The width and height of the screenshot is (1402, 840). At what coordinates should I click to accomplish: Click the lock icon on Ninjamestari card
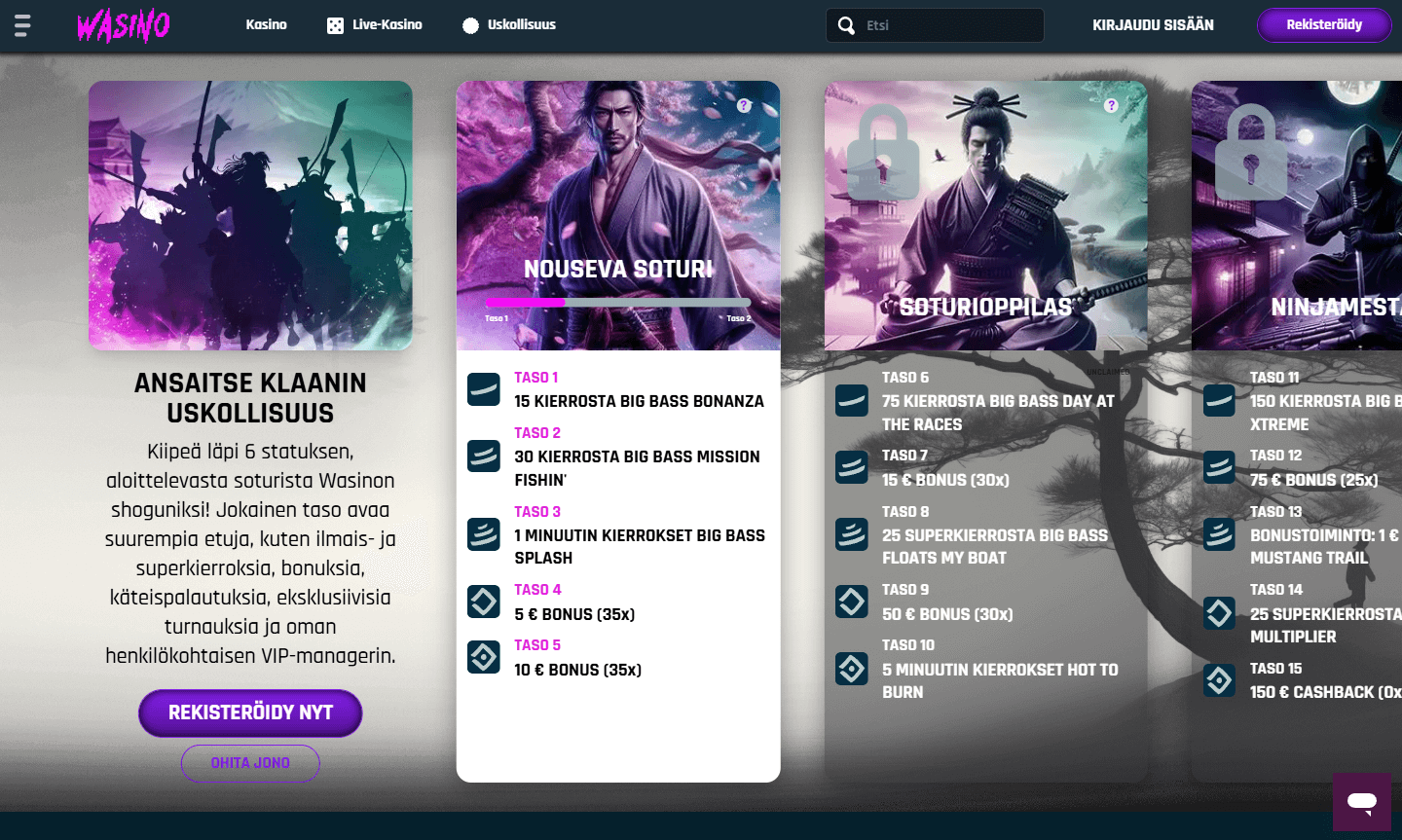click(1251, 154)
